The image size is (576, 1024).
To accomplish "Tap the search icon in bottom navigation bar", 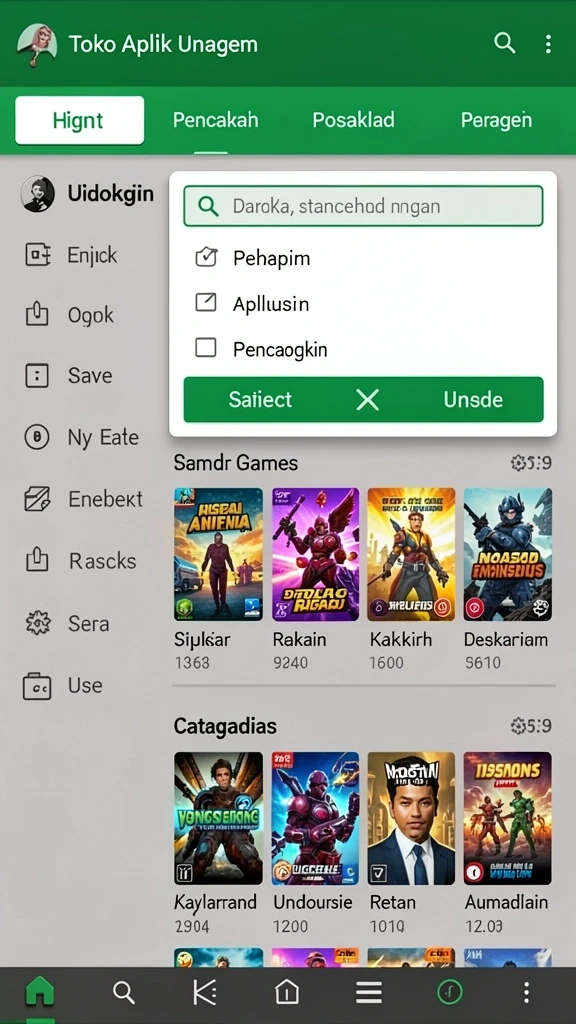I will (123, 993).
